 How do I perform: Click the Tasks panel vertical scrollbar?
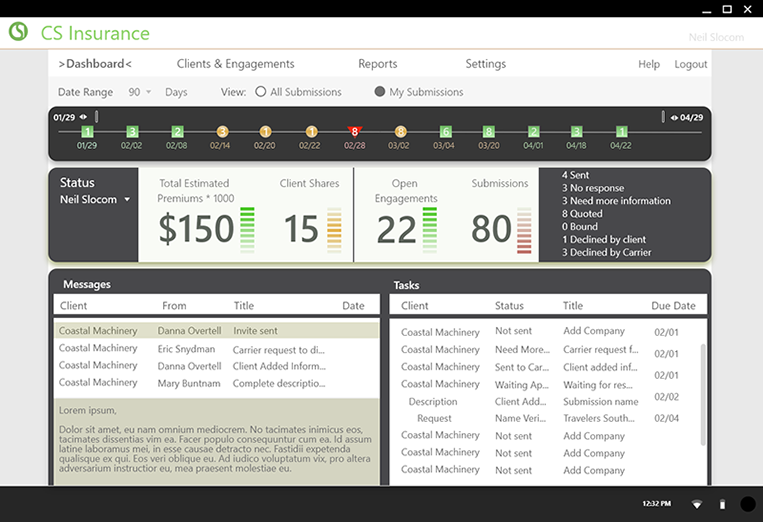click(x=702, y=390)
